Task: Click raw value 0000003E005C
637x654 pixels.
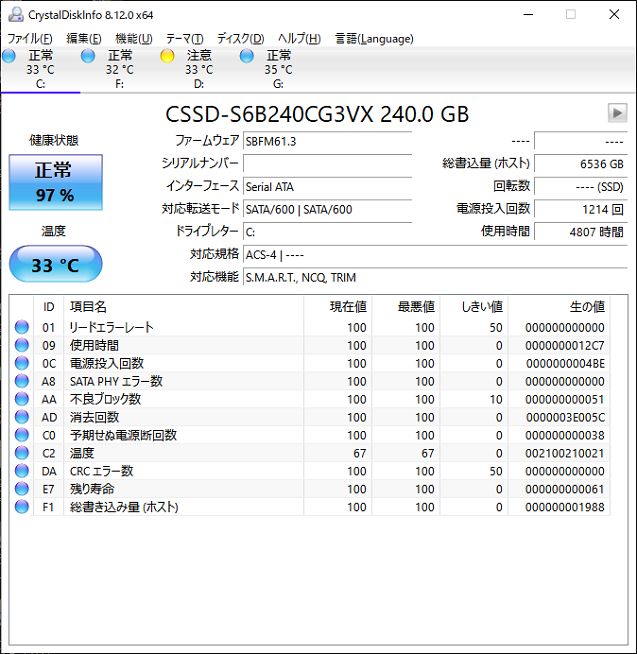Action: tap(565, 417)
